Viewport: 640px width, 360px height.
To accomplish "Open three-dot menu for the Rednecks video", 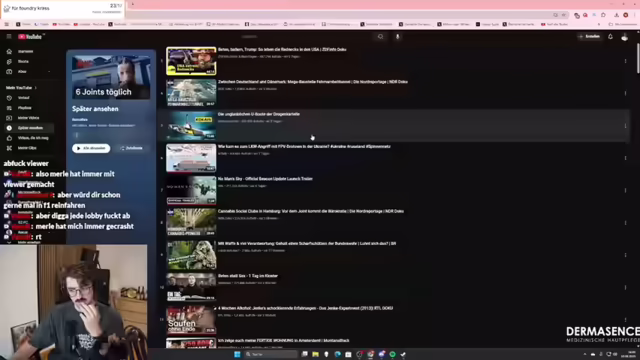I will (625, 61).
